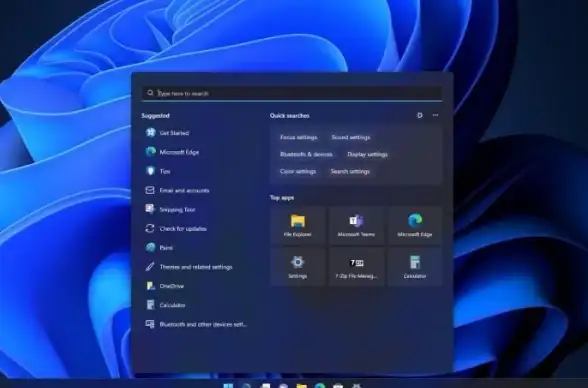Open Paint from the Suggested list
This screenshot has height=388, width=588.
159,247
